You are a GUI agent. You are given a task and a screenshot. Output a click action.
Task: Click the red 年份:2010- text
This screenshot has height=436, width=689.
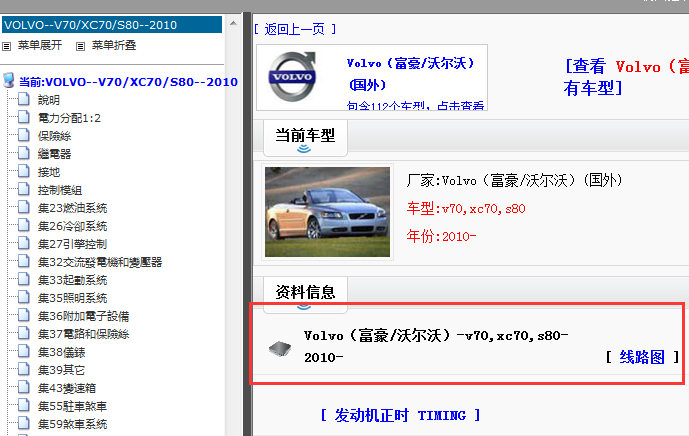pos(441,236)
